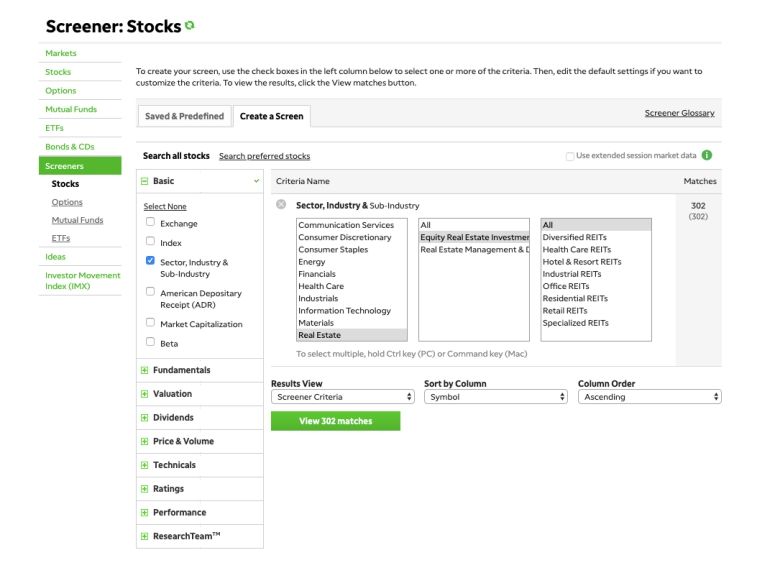Viewport: 775px width, 568px height.
Task: Open the Screener Glossary link
Action: tap(679, 114)
